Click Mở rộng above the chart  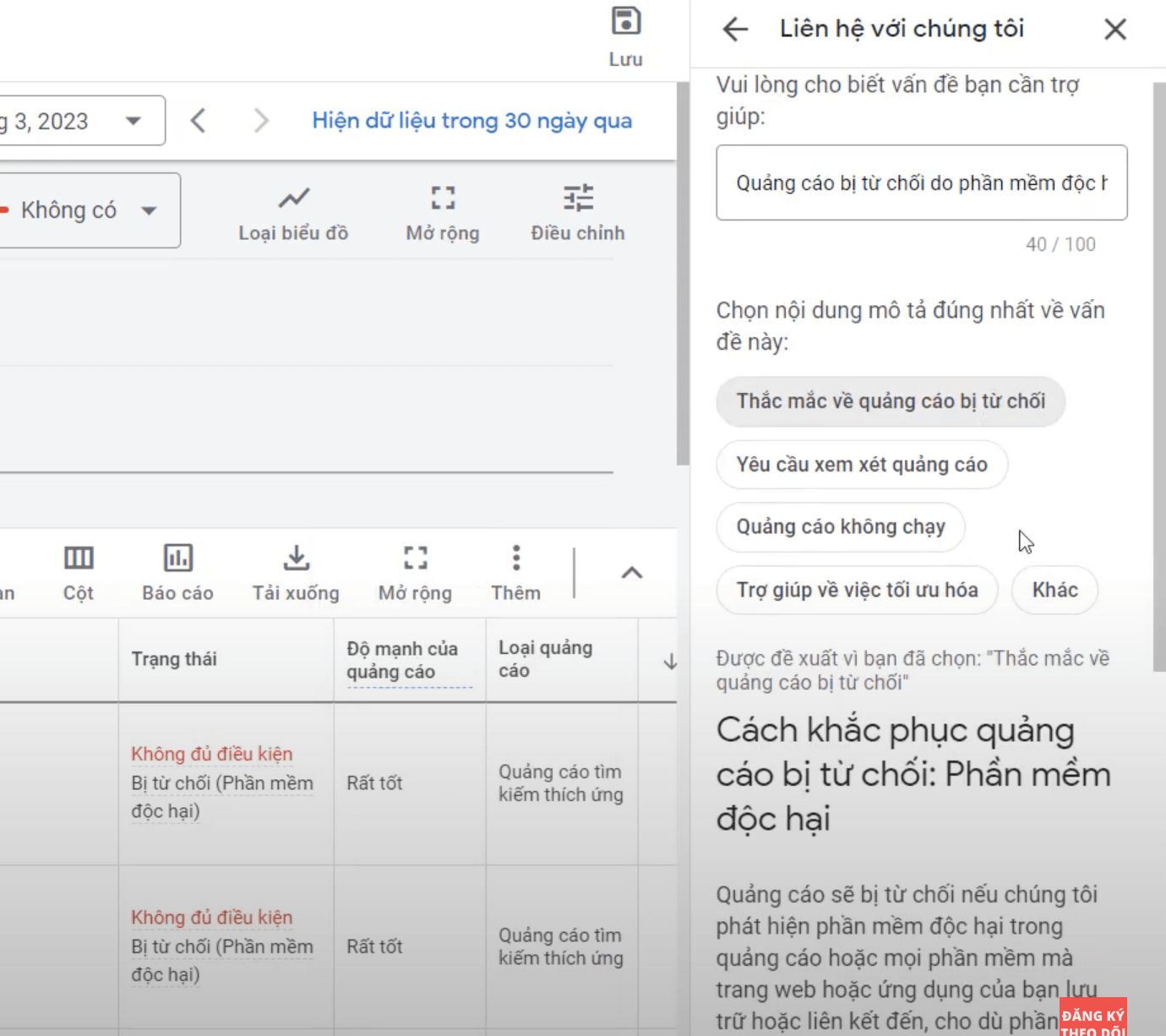tap(442, 213)
